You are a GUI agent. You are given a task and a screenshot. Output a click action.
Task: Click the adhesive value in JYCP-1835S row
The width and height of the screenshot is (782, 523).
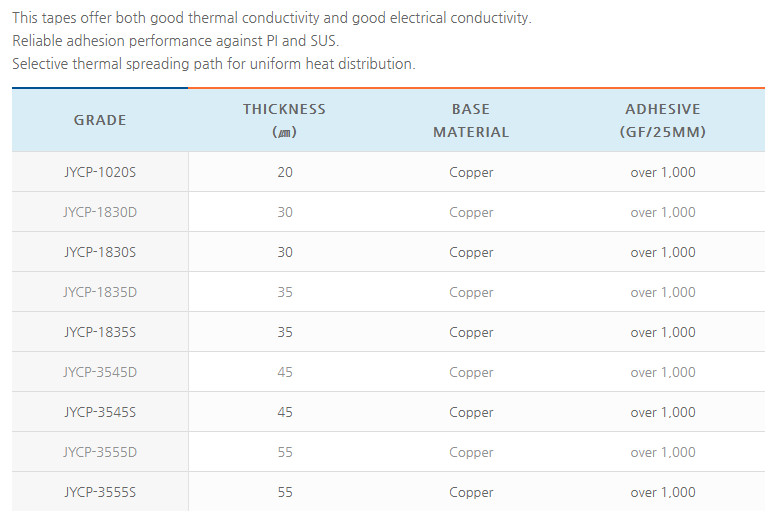click(662, 332)
